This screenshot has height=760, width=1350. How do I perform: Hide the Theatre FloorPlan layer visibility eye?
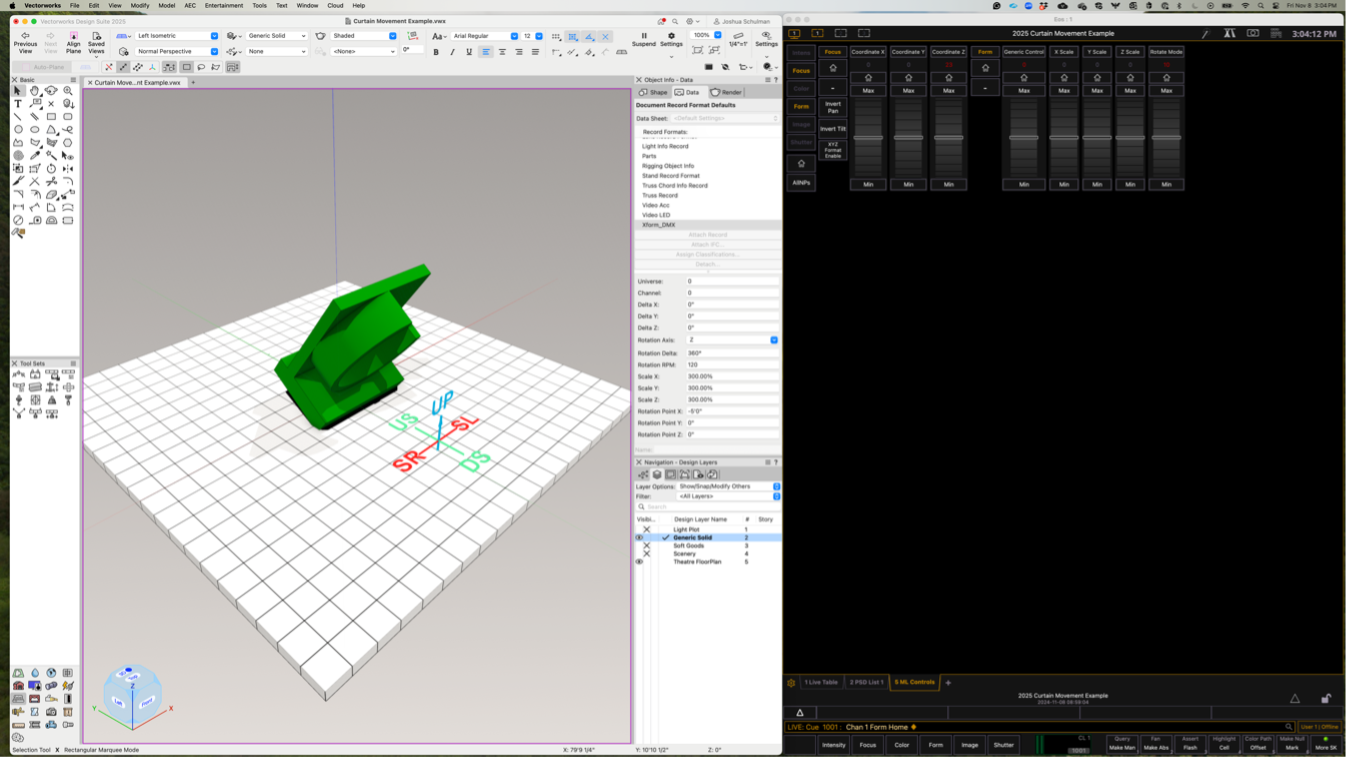[x=640, y=562]
